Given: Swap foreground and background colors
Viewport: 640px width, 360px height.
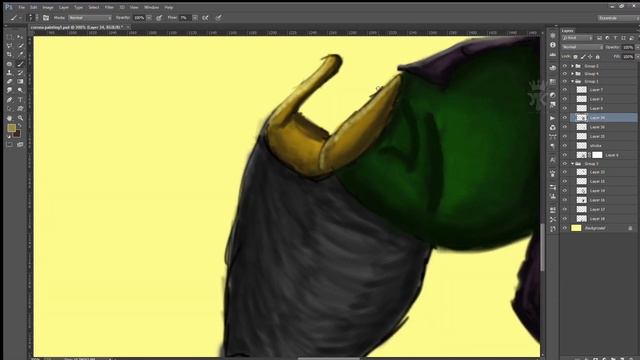Looking at the screenshot, I should click(x=20, y=126).
